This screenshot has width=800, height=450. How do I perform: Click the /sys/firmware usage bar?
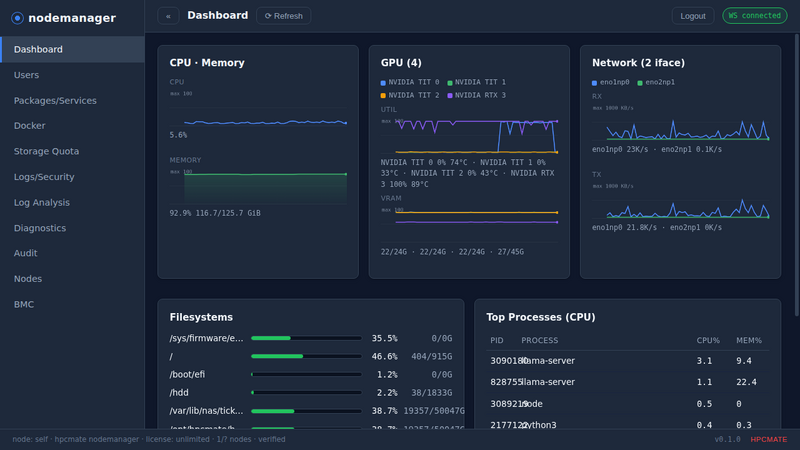pyautogui.click(x=306, y=338)
